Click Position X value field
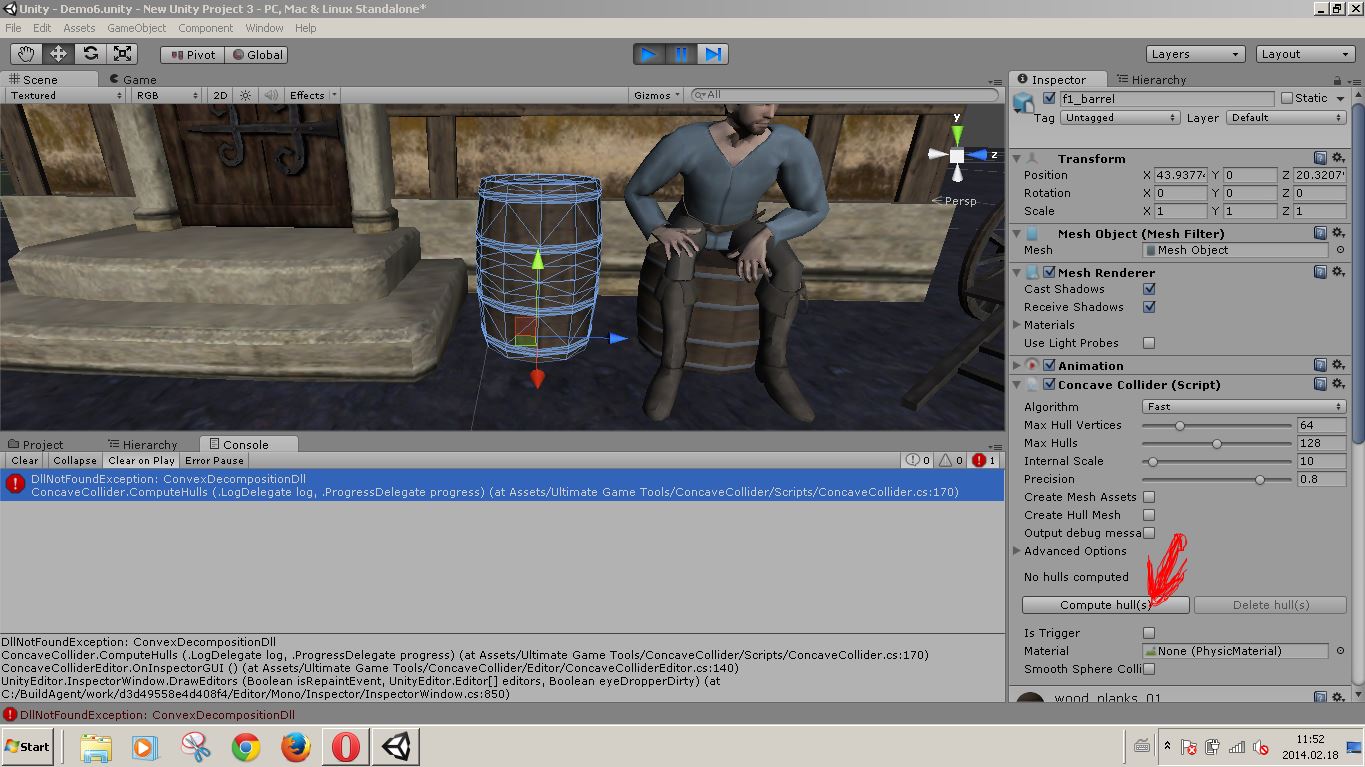The image size is (1365, 767). pos(1181,175)
